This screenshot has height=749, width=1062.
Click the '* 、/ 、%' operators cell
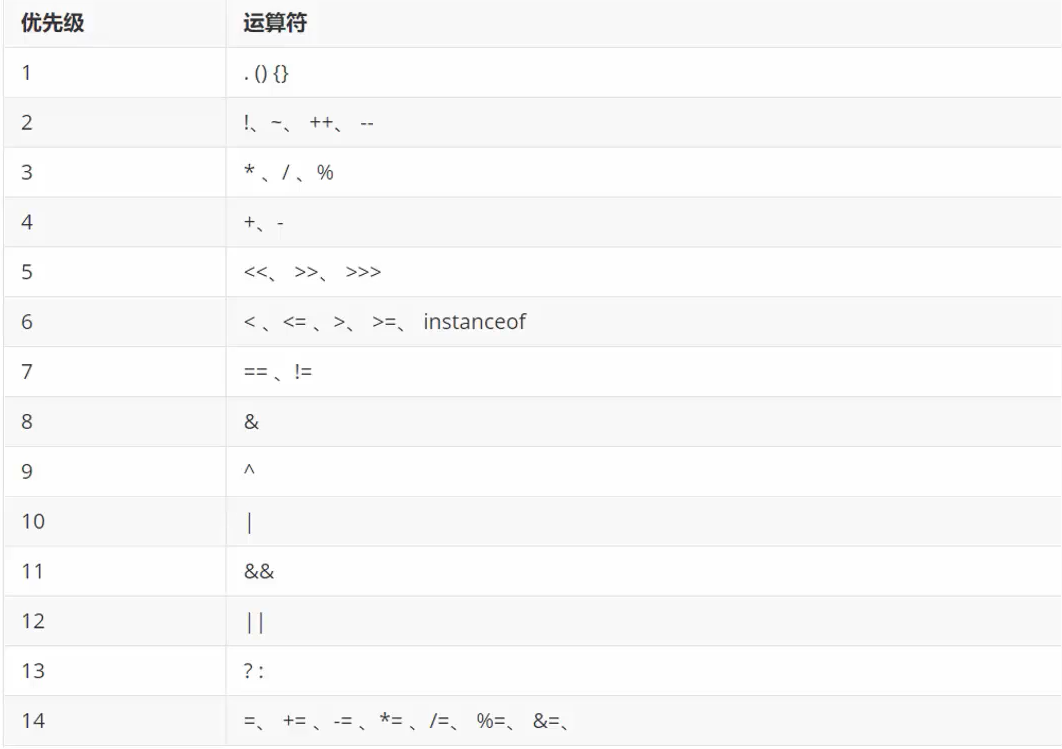[x=288, y=173]
